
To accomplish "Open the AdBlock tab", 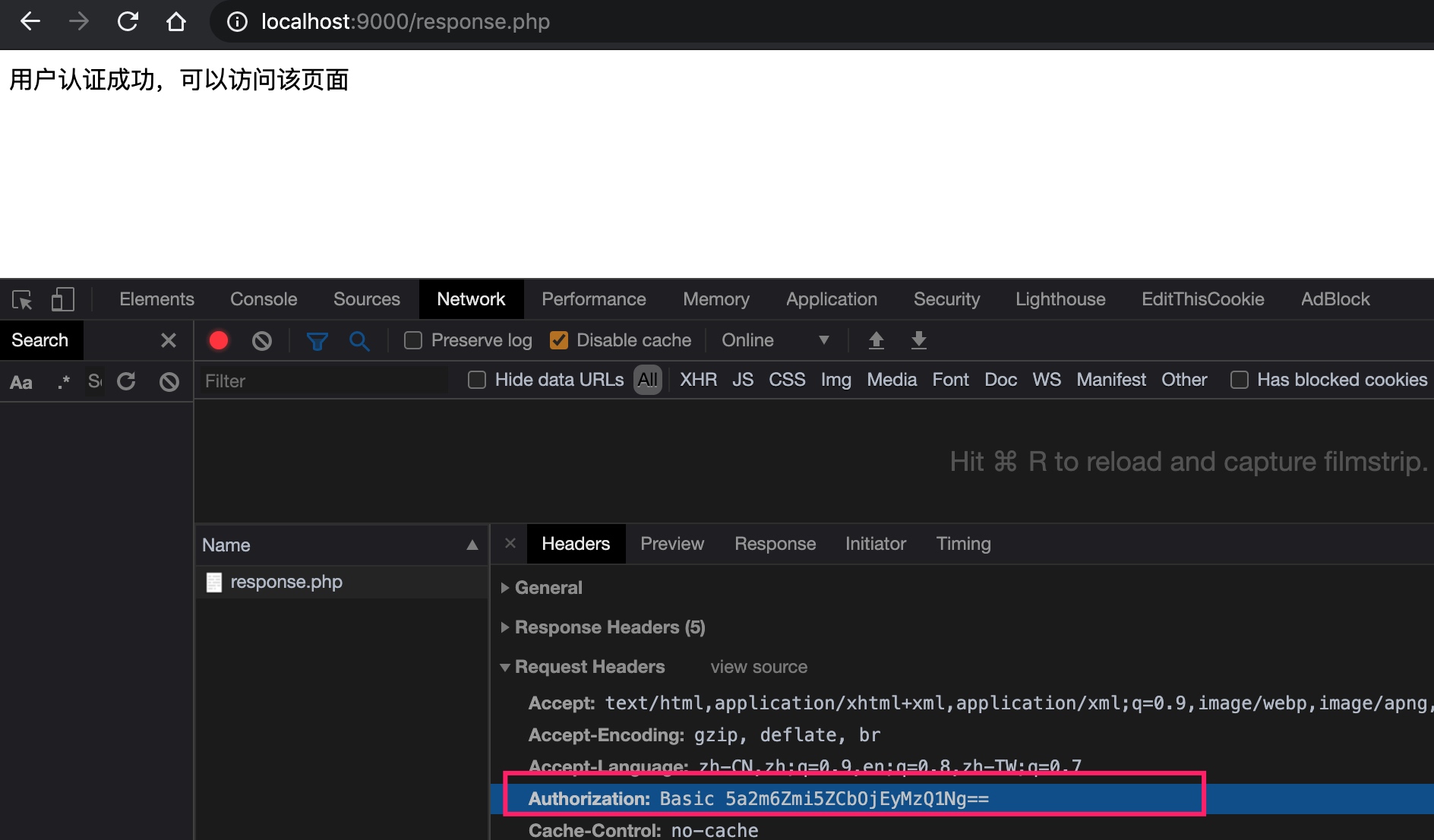I will click(1335, 299).
